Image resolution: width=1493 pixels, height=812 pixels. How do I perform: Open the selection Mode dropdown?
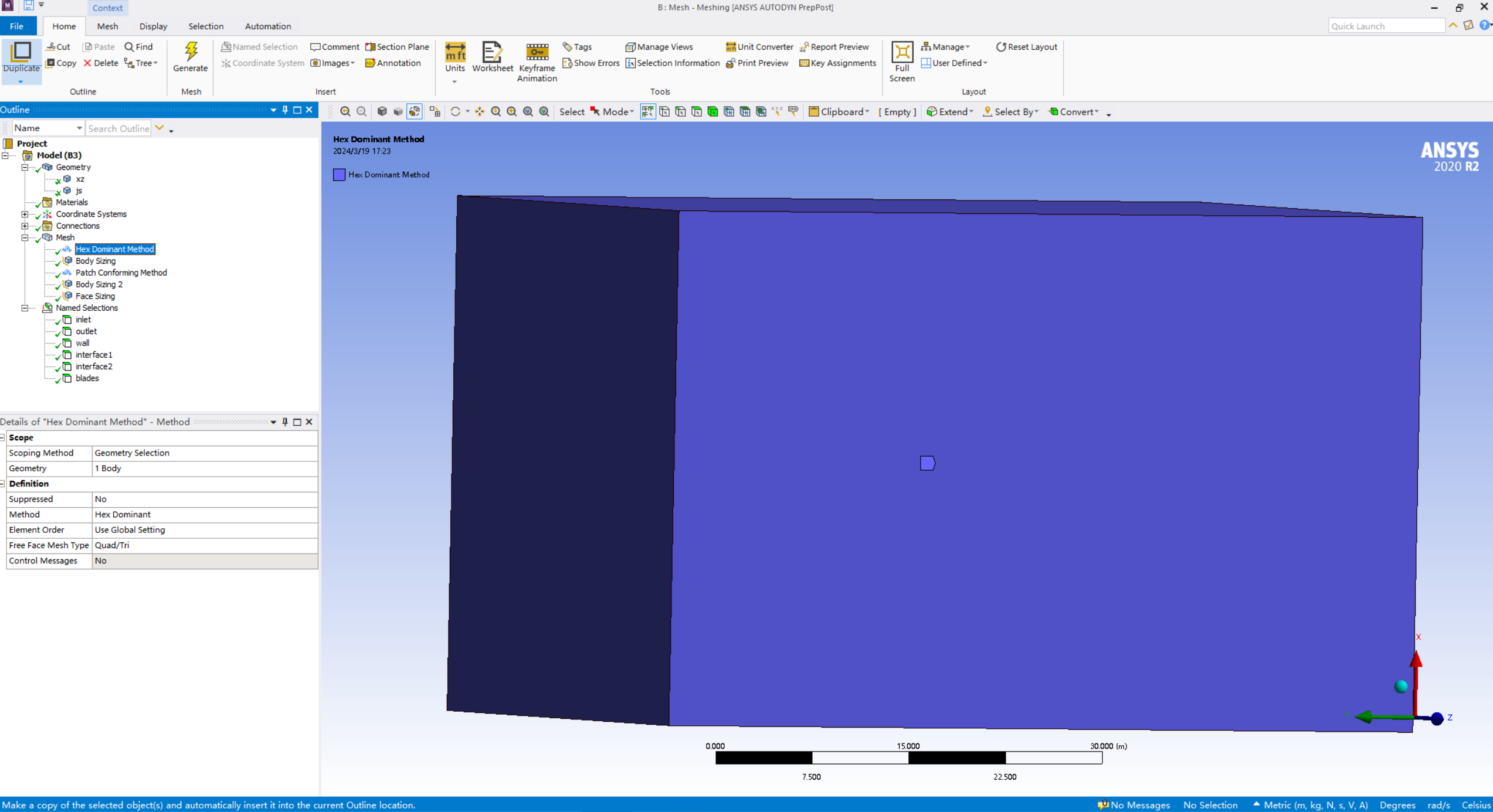[612, 111]
